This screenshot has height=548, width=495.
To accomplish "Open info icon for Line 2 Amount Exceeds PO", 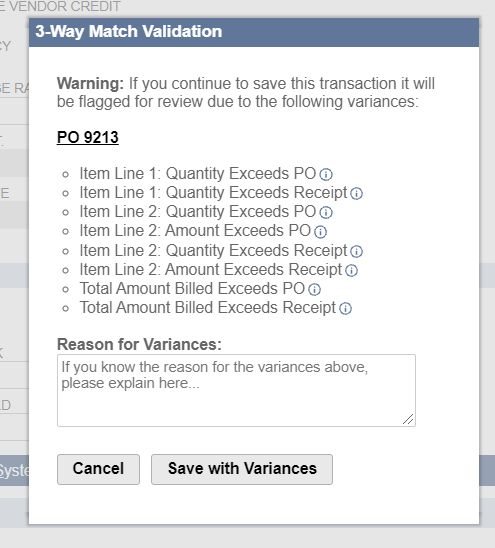I will (320, 232).
